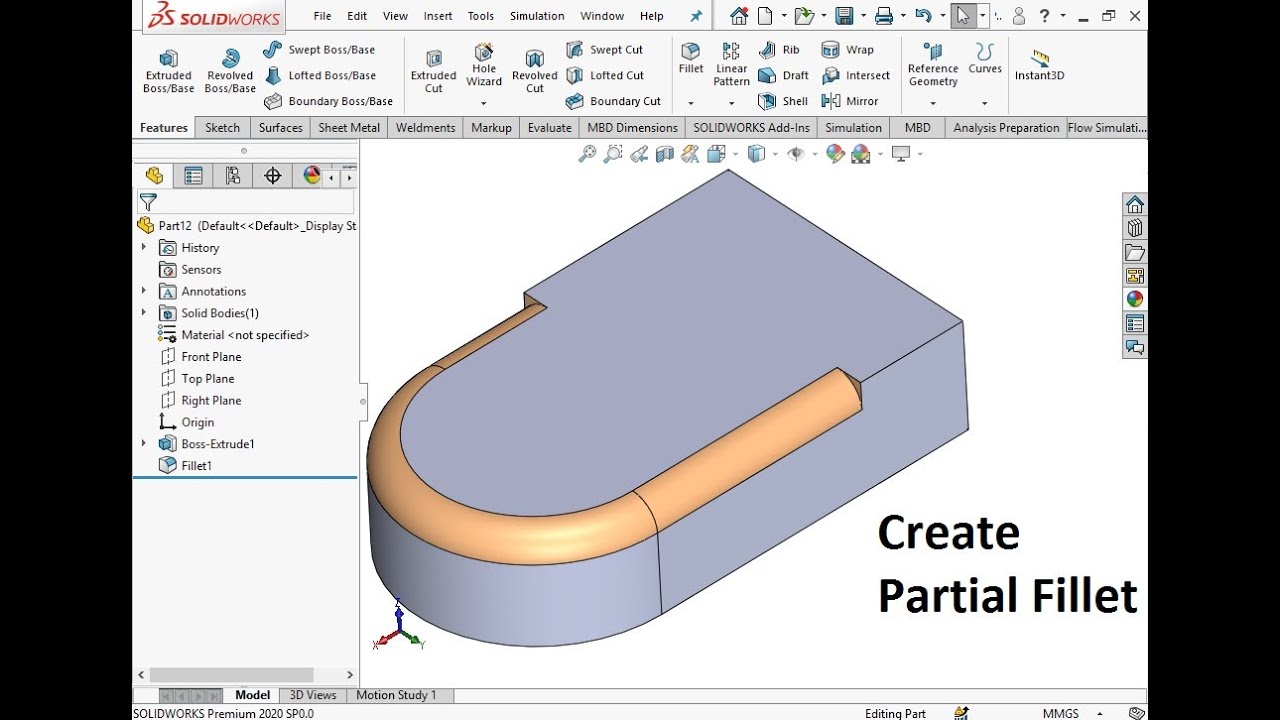Open Appearances in the task pane
The height and width of the screenshot is (720, 1280).
1134,299
